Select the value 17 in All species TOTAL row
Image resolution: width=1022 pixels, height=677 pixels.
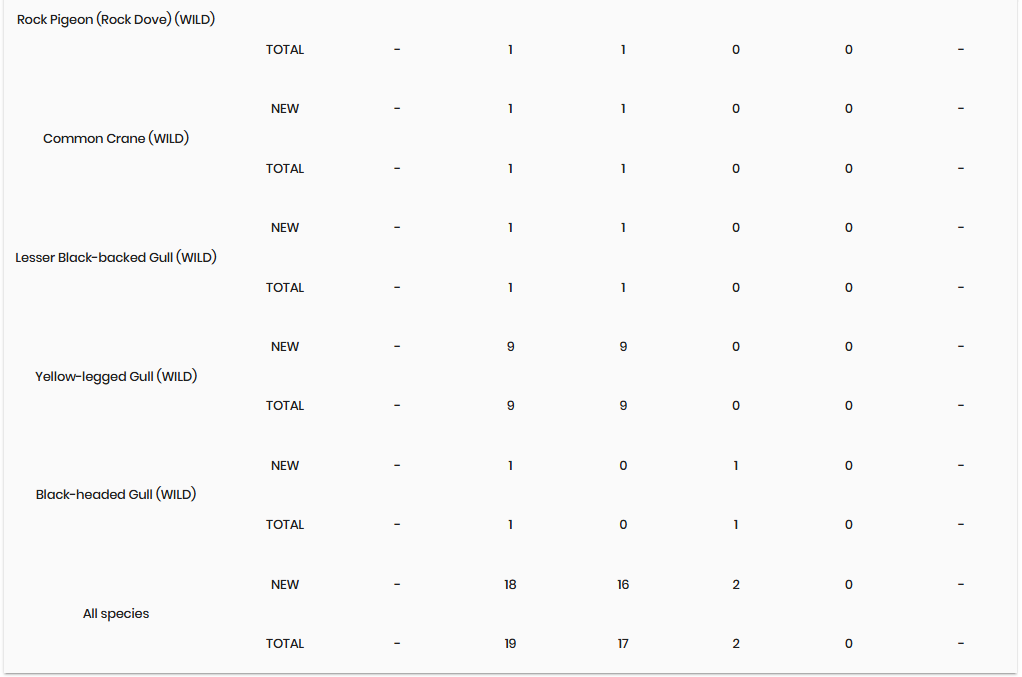(x=623, y=644)
